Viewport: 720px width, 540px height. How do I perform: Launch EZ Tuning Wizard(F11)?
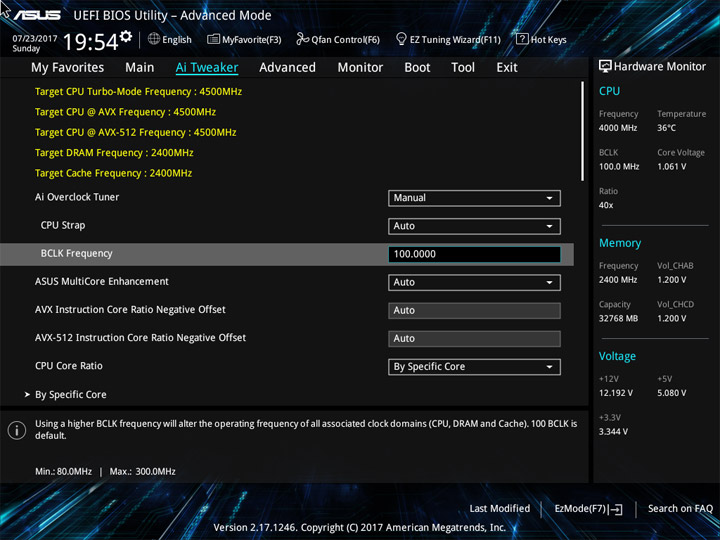tap(448, 39)
